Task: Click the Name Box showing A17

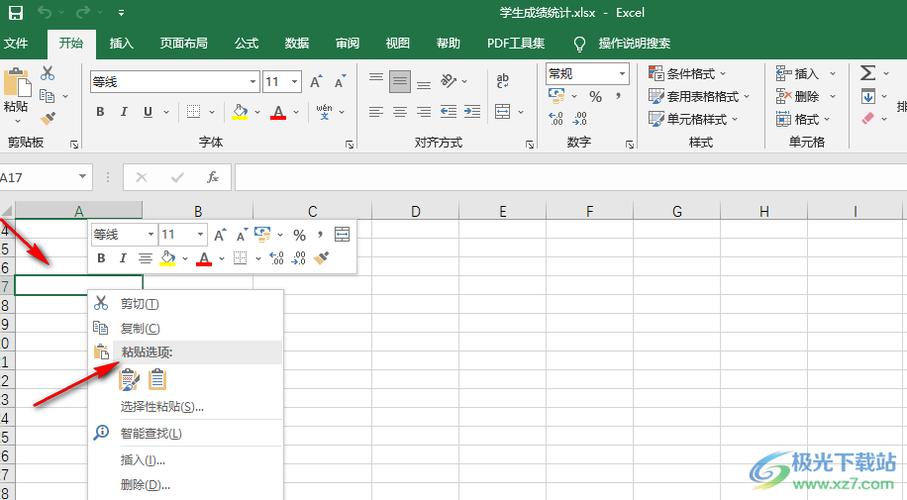Action: click(x=40, y=177)
